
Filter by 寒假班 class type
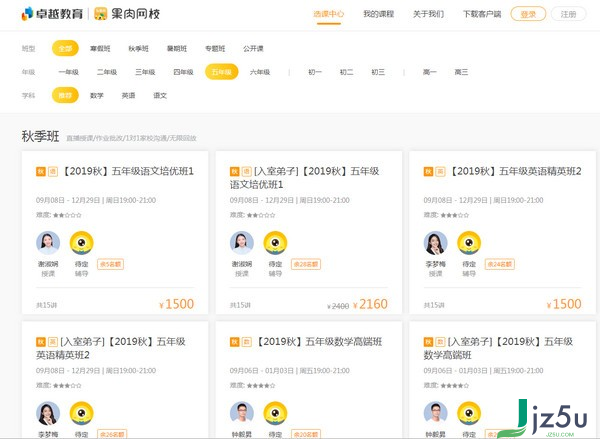point(103,48)
